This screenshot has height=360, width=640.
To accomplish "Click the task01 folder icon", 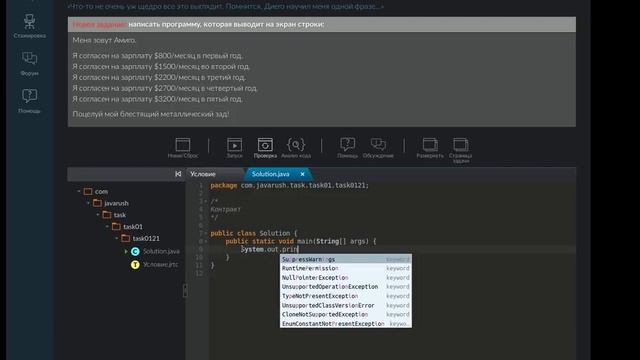I will [x=116, y=226].
